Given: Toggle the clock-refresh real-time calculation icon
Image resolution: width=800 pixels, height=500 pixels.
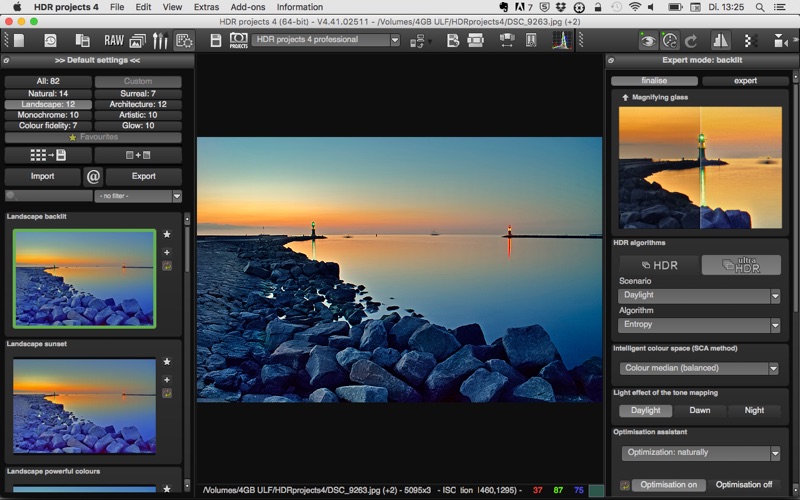Looking at the screenshot, I should pos(670,41).
